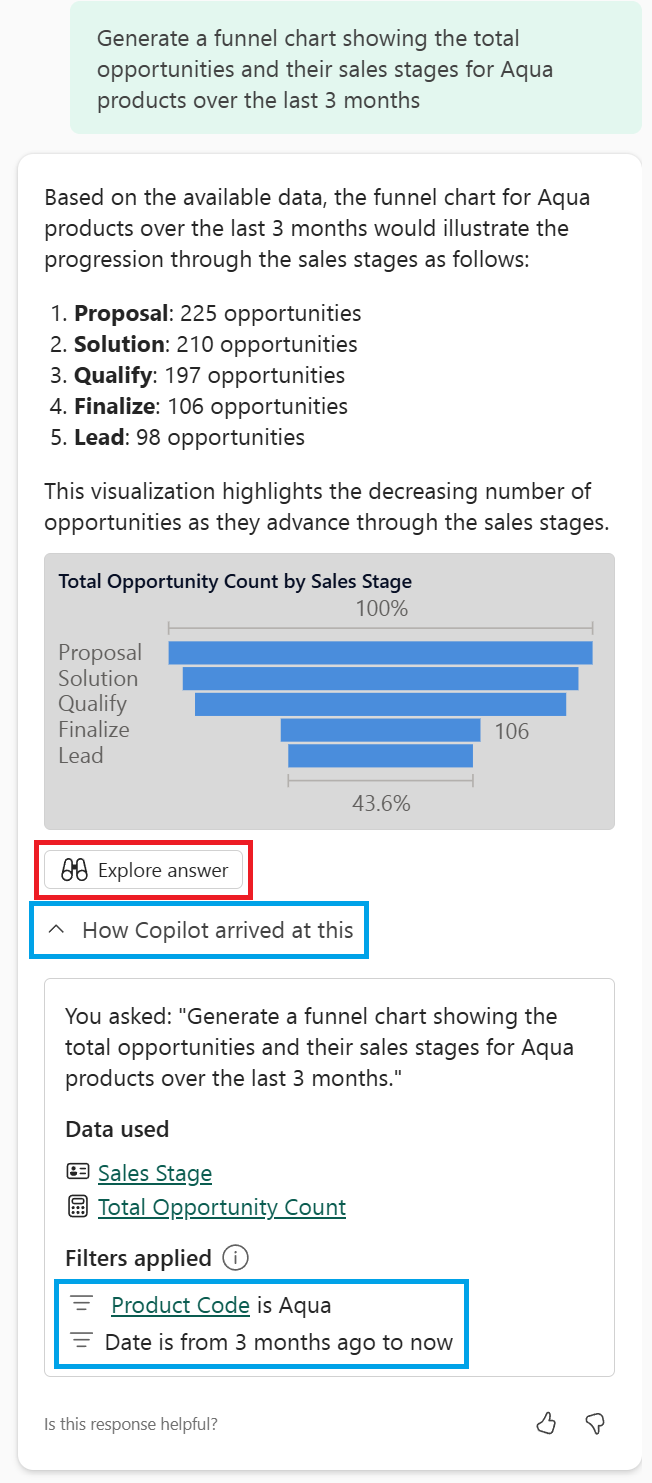The image size is (652, 1483).
Task: Select the Proposal bar in the funnel
Action: [380, 653]
